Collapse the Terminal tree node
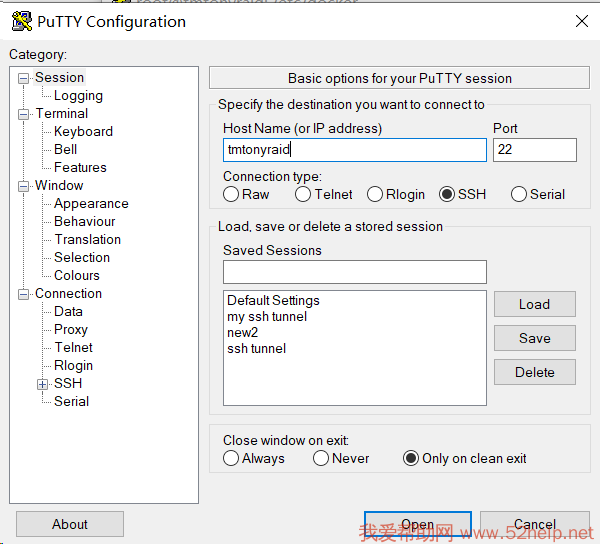The width and height of the screenshot is (600, 544). pyautogui.click(x=24, y=114)
